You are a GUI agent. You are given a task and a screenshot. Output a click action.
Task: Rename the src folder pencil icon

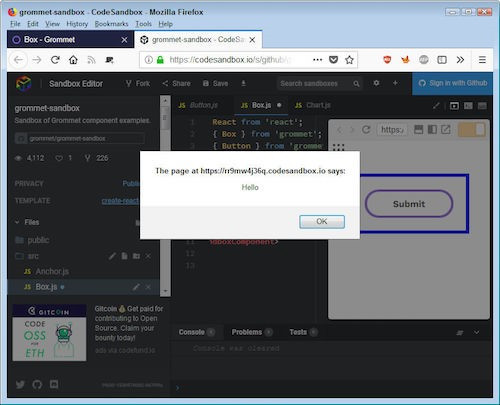112,256
